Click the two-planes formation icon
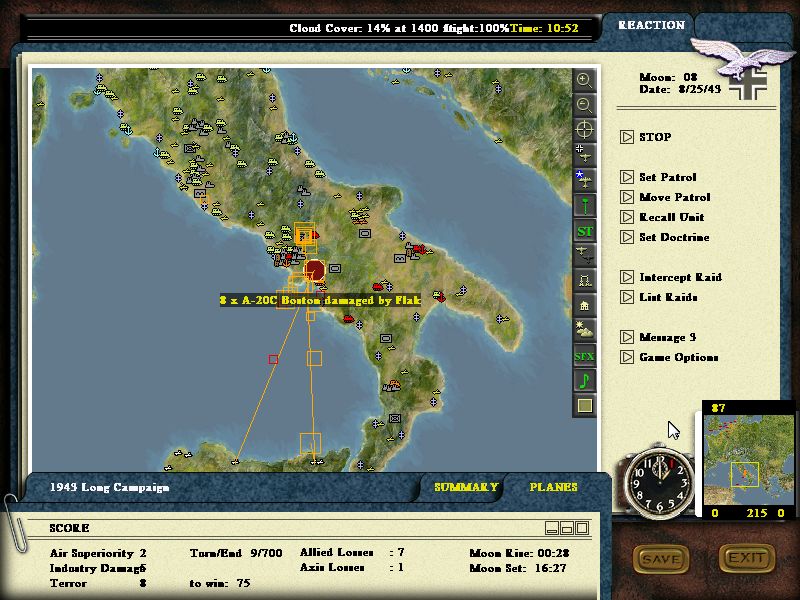The image size is (800, 600). click(584, 256)
